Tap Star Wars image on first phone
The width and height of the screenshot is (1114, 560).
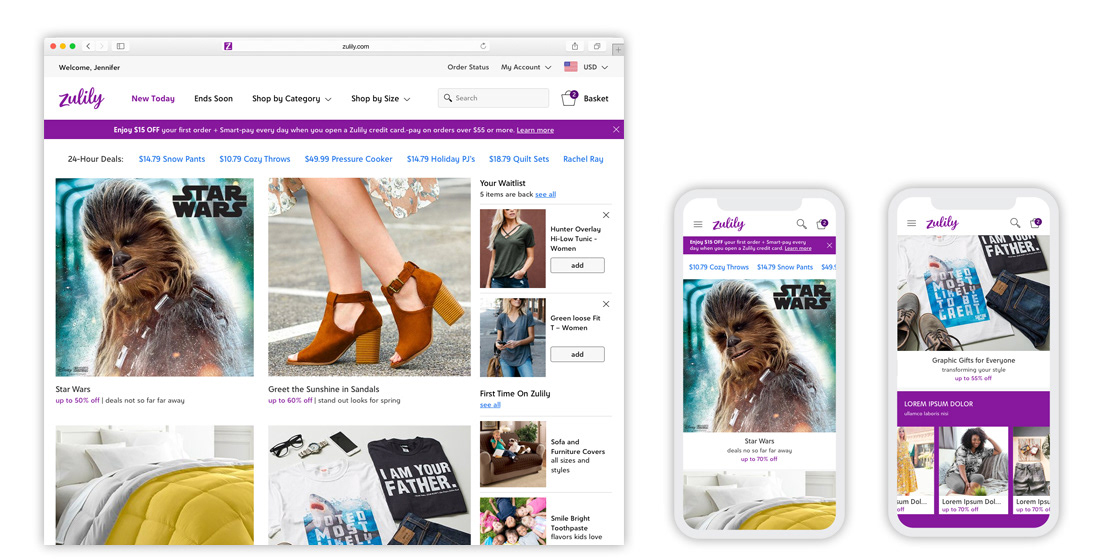pos(759,355)
